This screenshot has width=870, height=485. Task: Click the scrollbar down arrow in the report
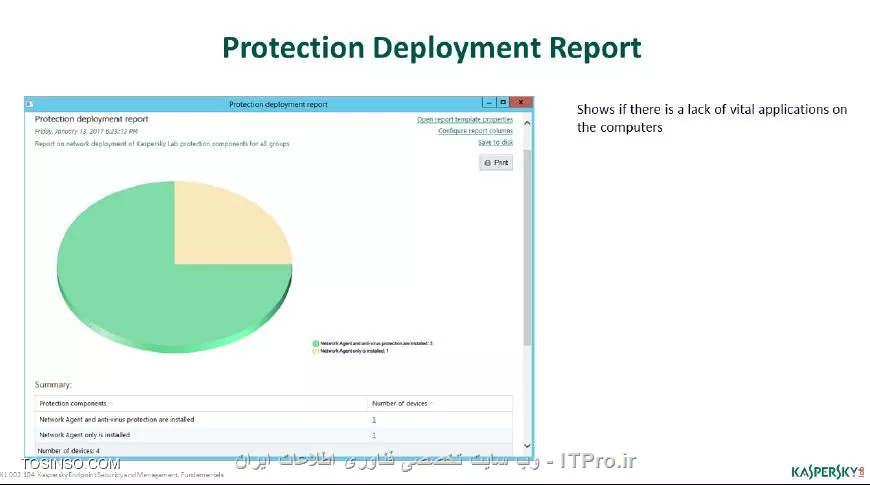coord(527,446)
